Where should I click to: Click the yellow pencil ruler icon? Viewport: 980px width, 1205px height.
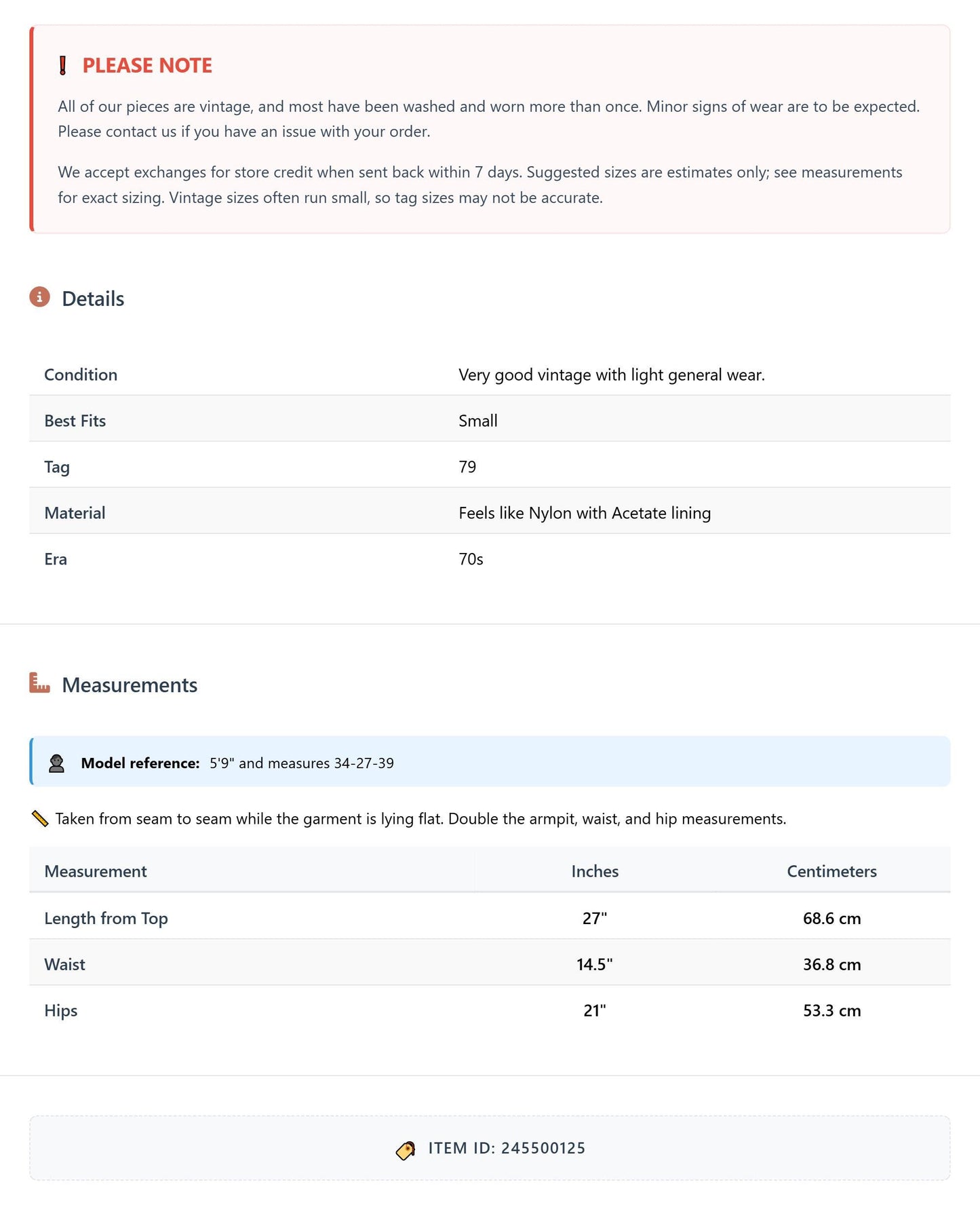40,819
